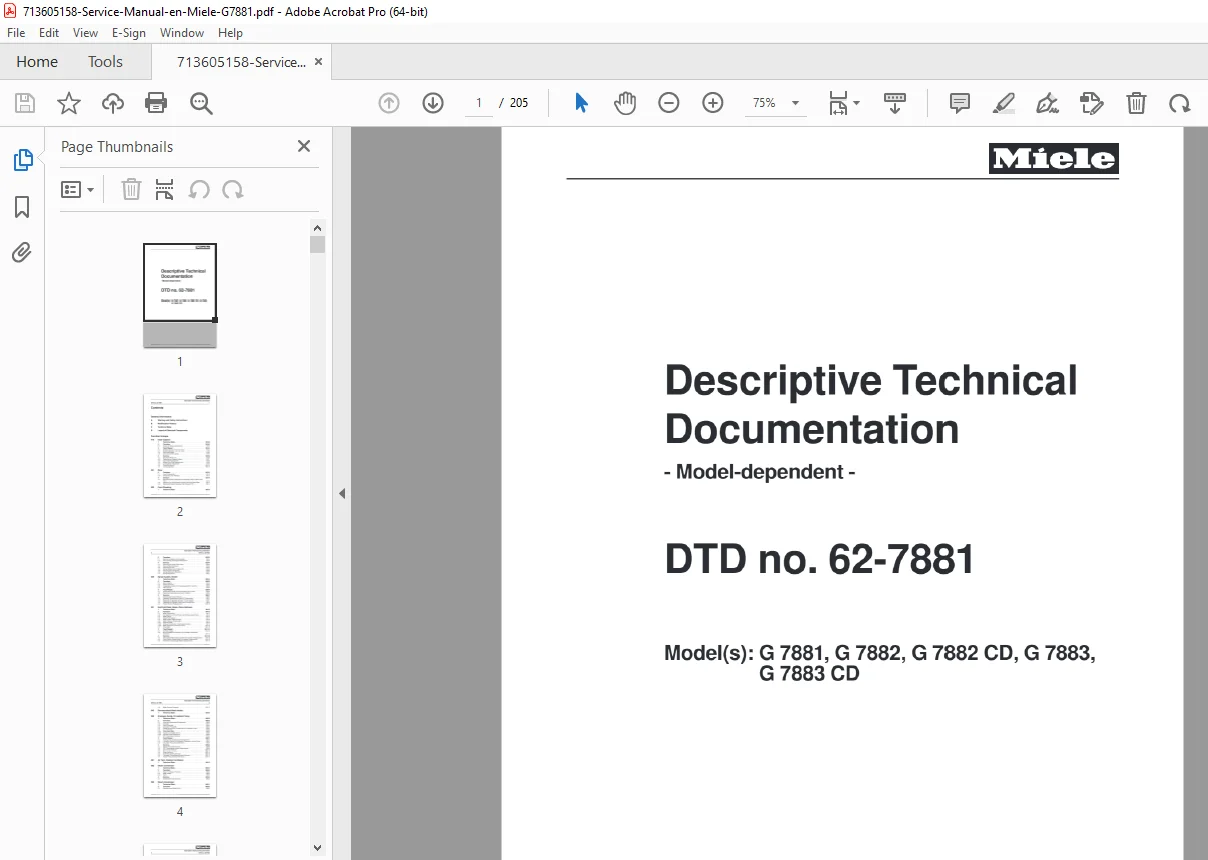Zoom in with plus circle
This screenshot has height=860, width=1208.
tap(713, 103)
